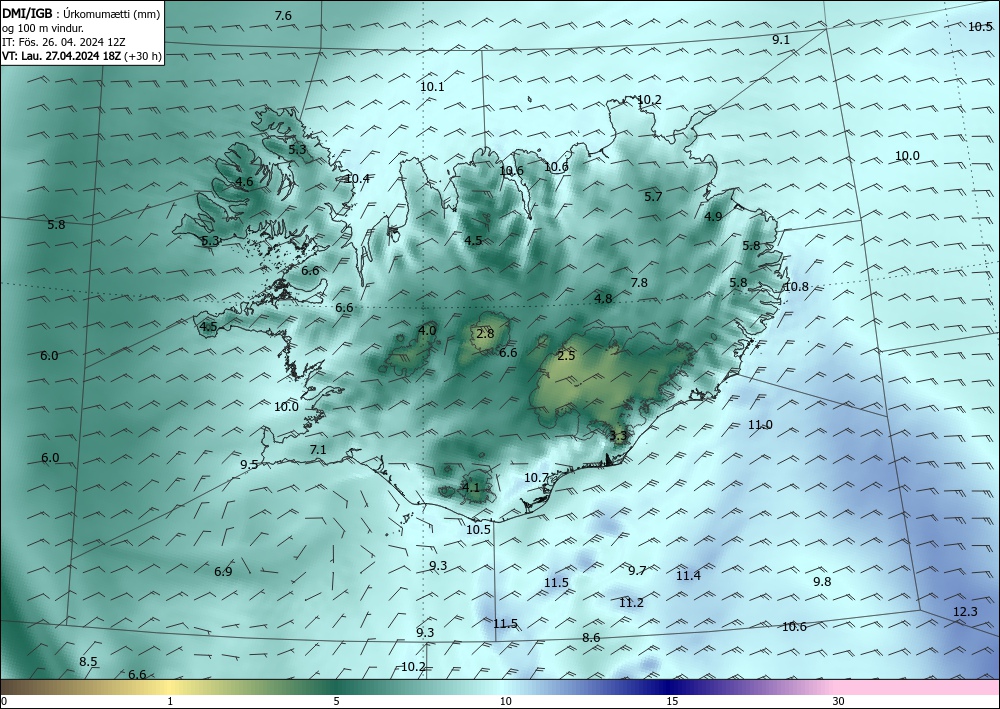Click the 9.8 value label
Viewport: 1000px width, 709px height.
tap(822, 581)
